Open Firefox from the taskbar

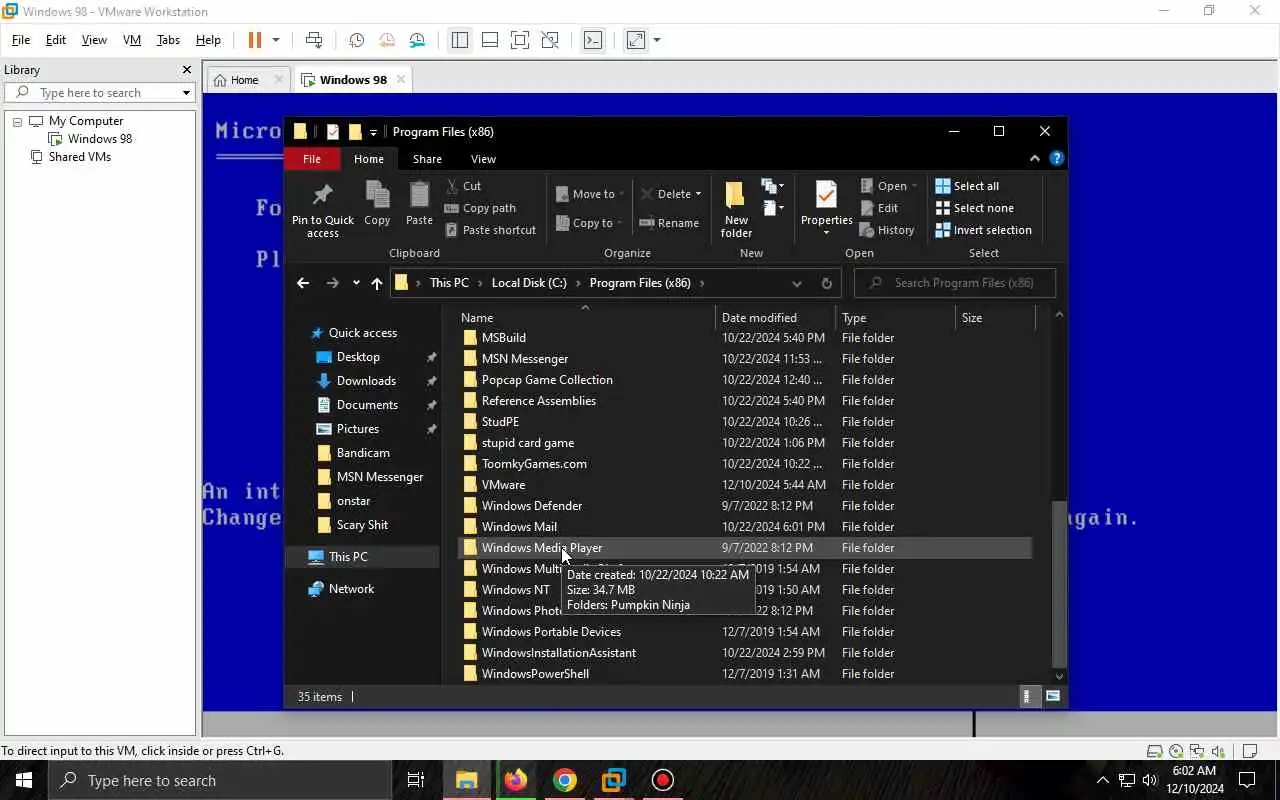(515, 780)
